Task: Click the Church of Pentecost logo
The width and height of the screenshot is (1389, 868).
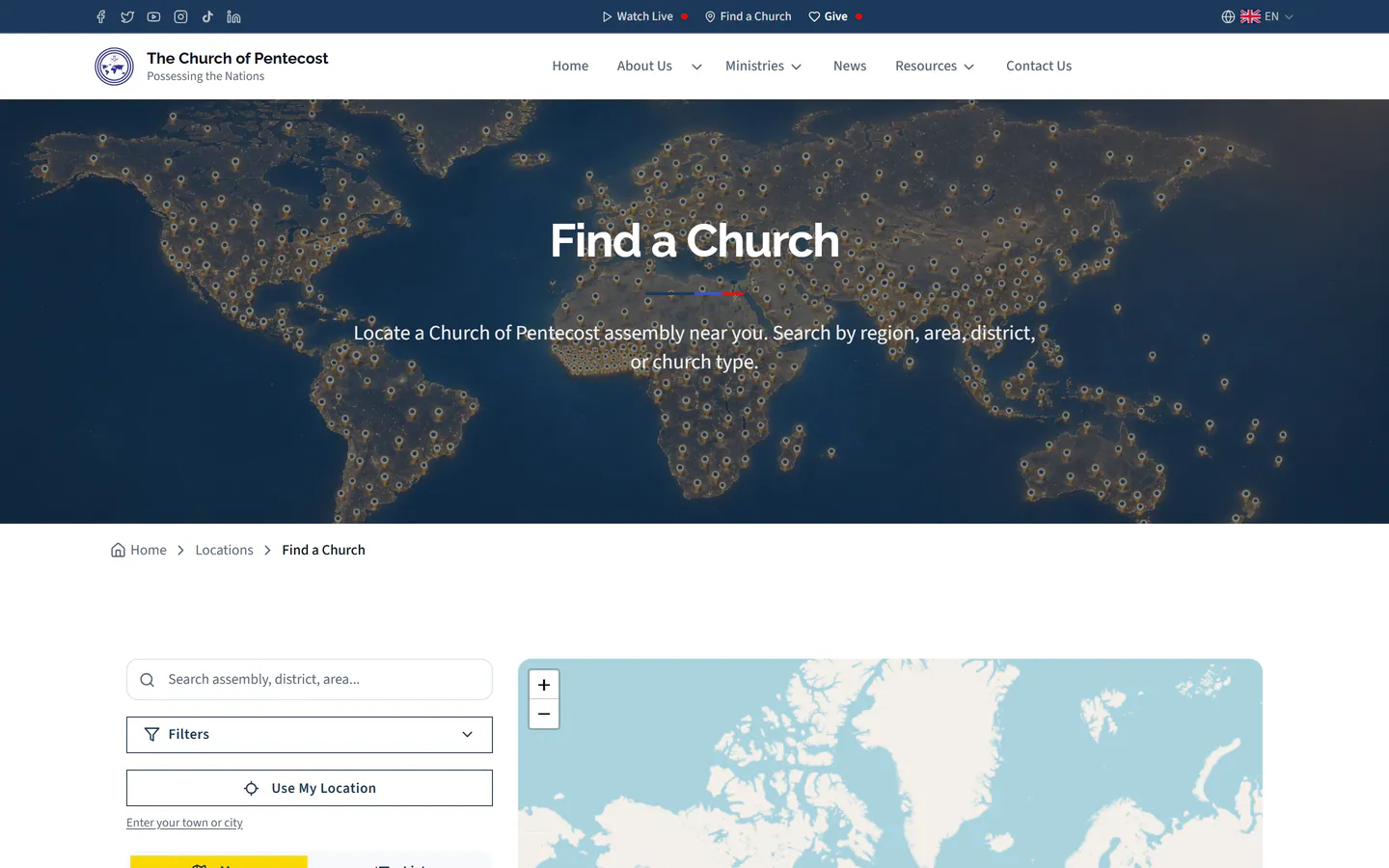Action: point(114,67)
